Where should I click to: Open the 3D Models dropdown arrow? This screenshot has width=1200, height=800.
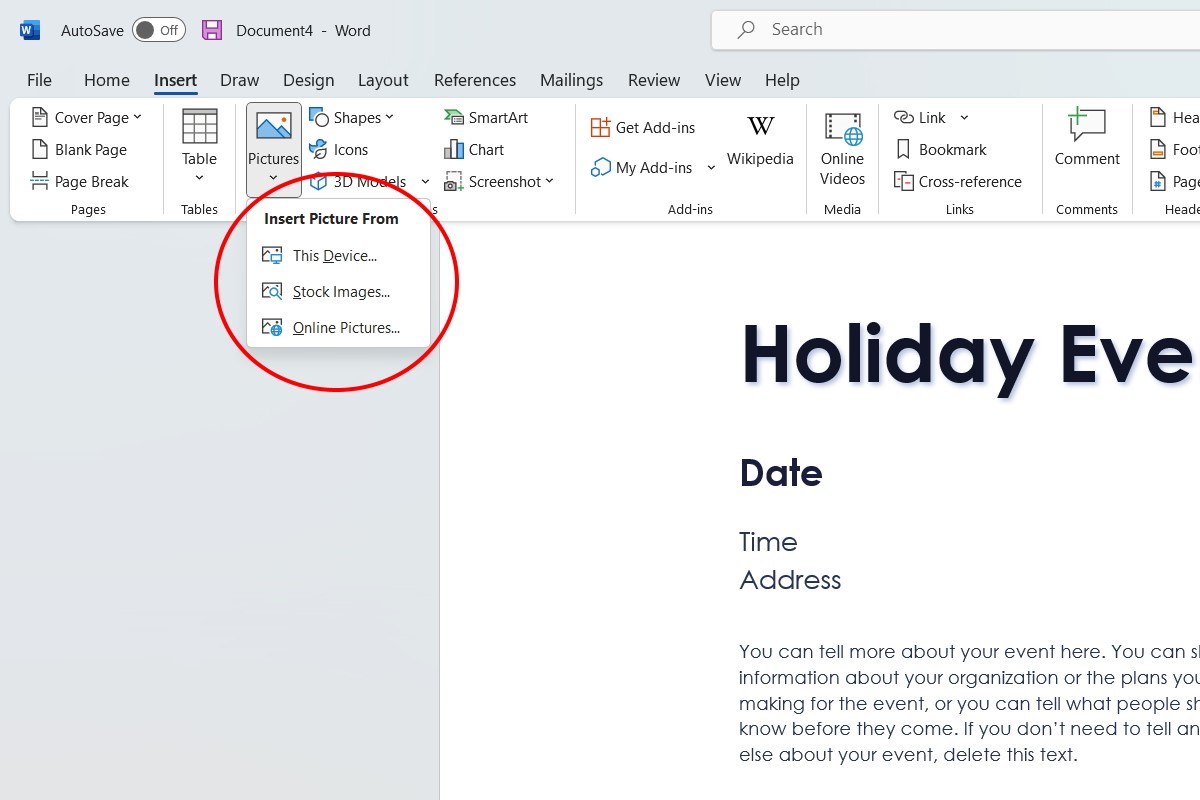pos(425,181)
